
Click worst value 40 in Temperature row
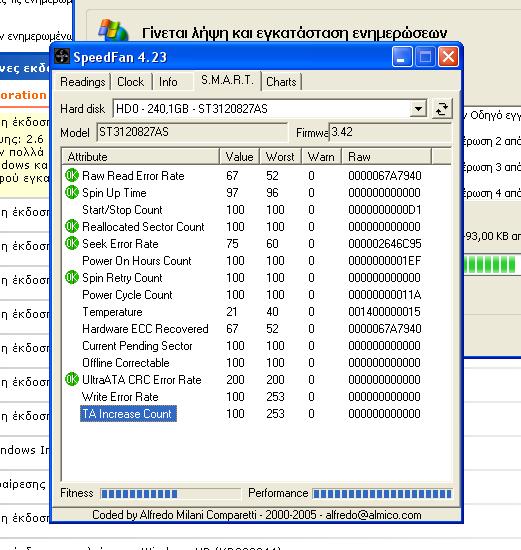[x=272, y=311]
